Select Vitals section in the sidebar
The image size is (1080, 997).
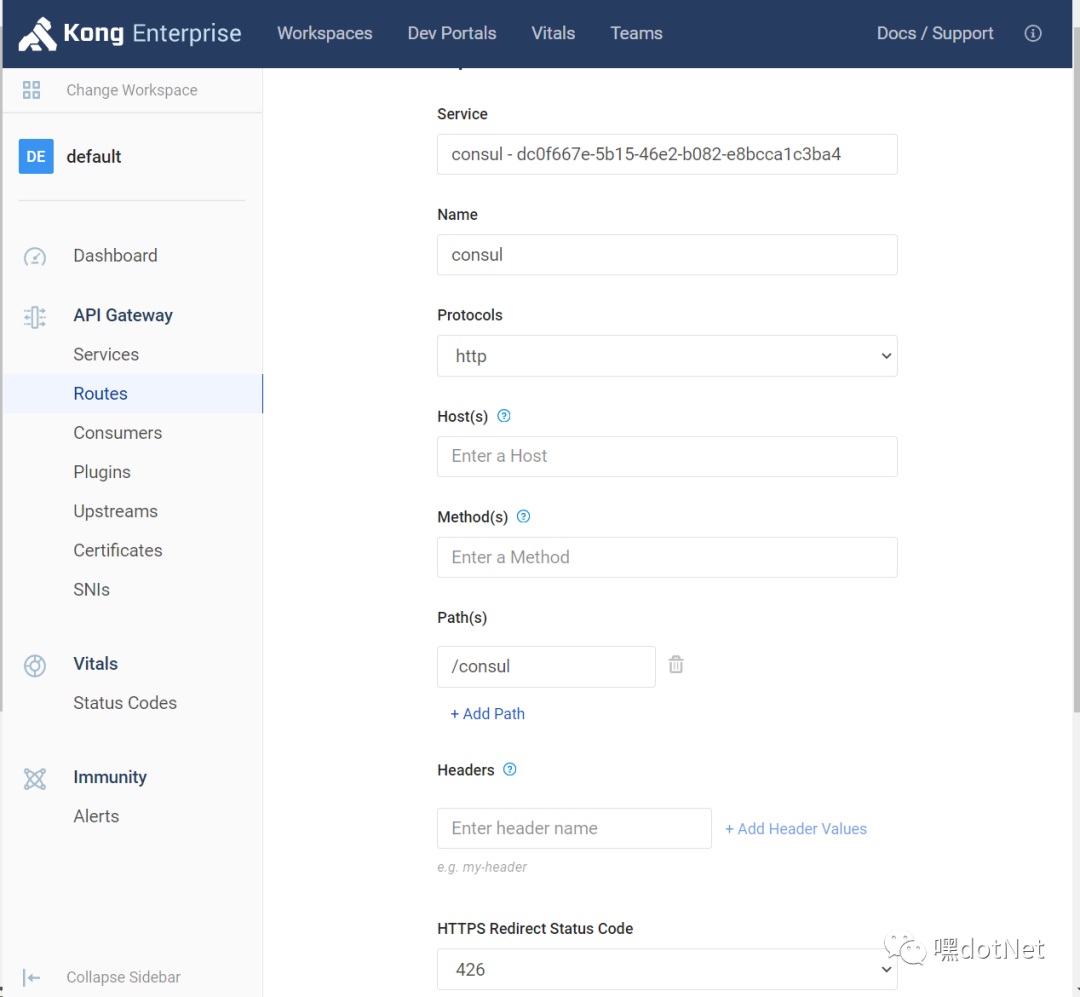click(96, 664)
